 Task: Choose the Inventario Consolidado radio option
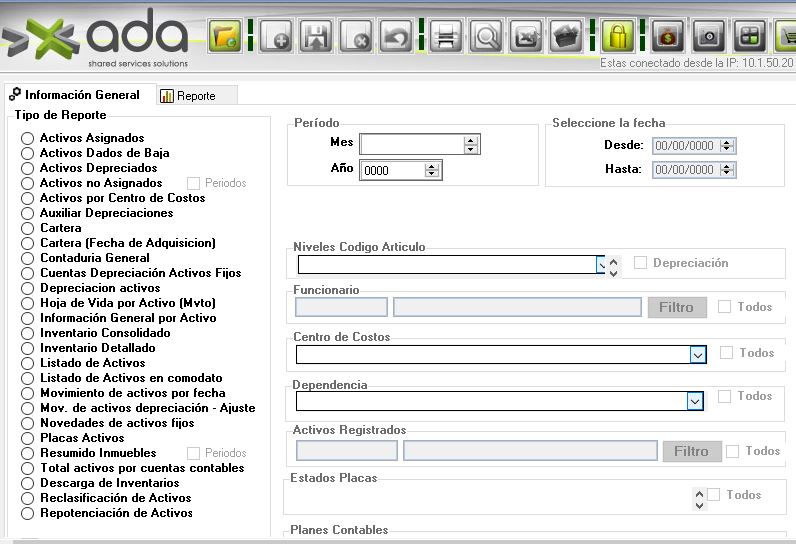tap(28, 334)
